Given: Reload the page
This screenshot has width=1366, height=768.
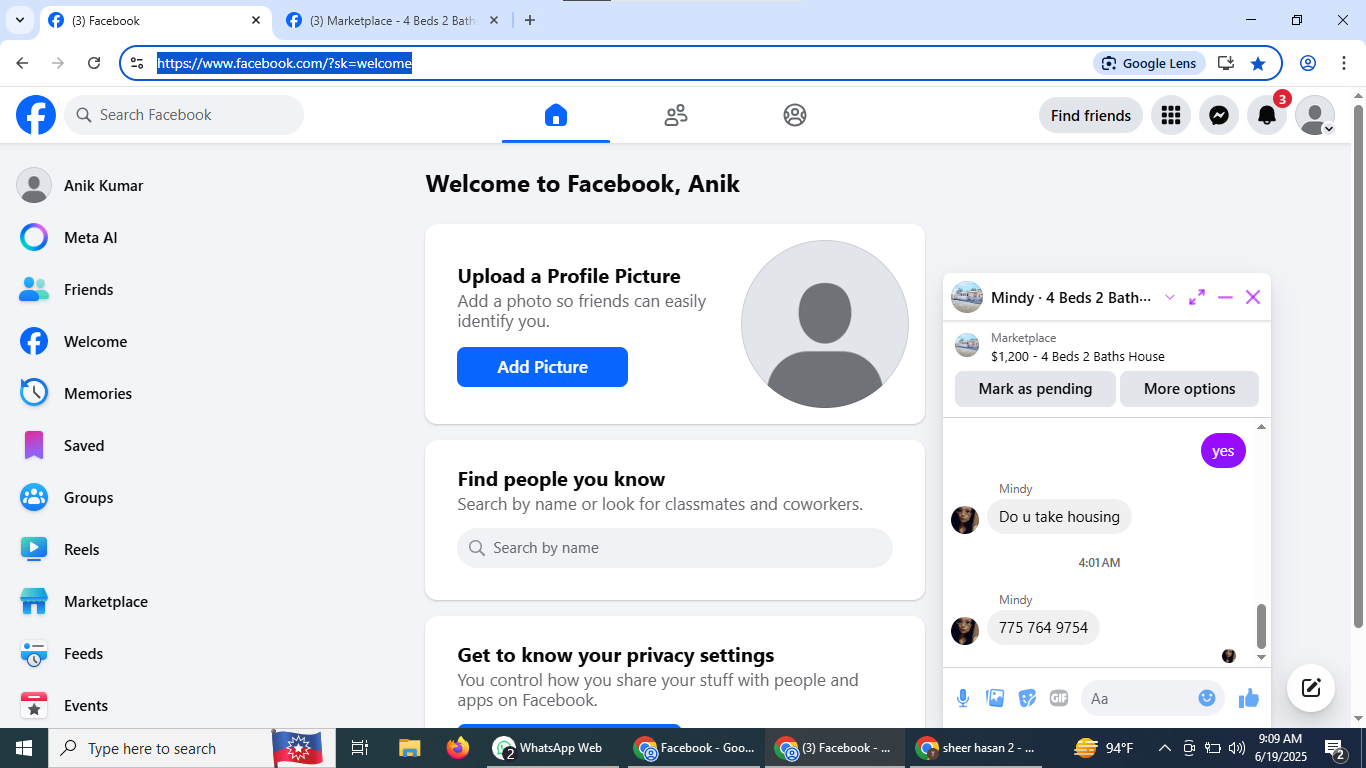Looking at the screenshot, I should (94, 63).
